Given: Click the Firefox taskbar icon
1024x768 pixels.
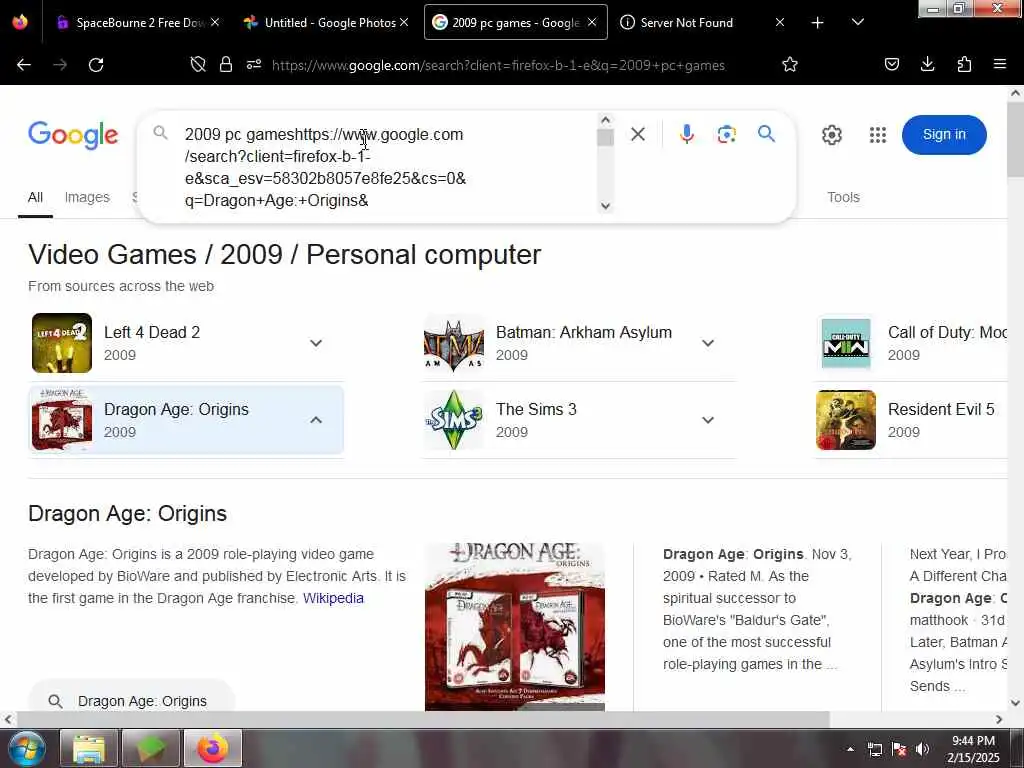Looking at the screenshot, I should [213, 748].
